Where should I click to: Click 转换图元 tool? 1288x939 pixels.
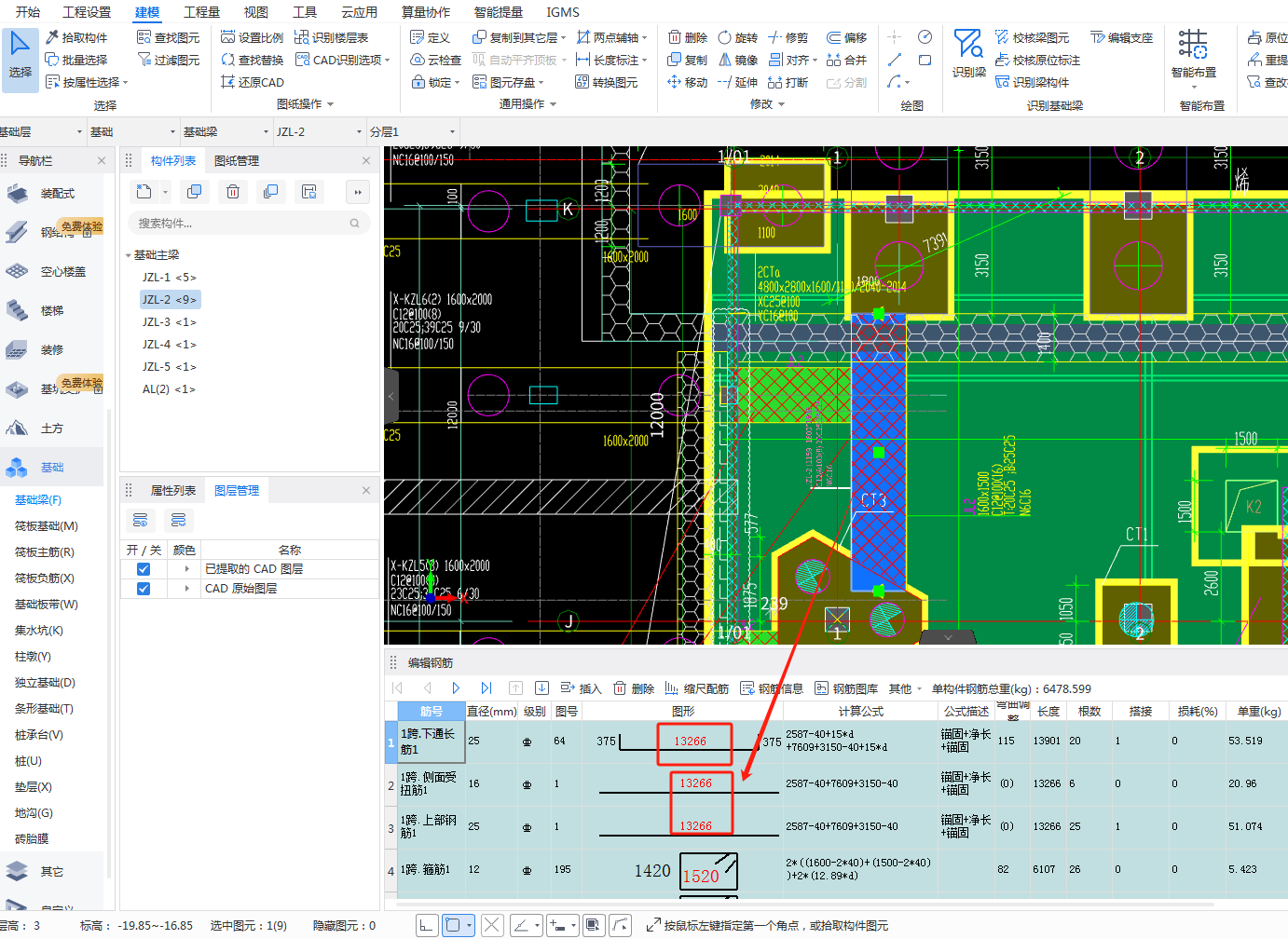click(606, 82)
